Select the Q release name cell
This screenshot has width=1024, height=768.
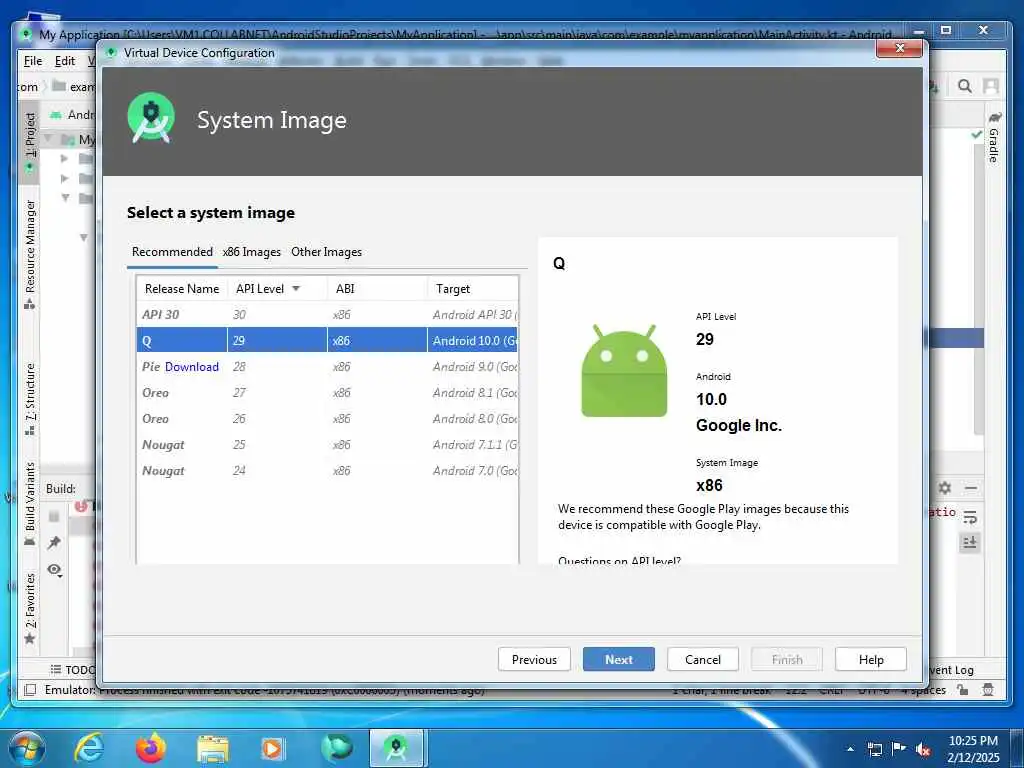click(x=182, y=341)
